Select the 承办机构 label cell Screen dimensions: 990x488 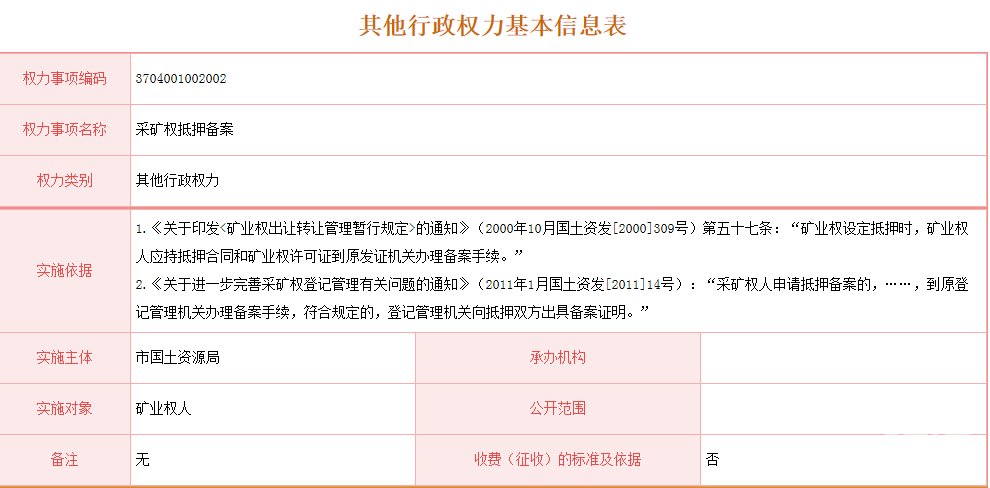557,357
